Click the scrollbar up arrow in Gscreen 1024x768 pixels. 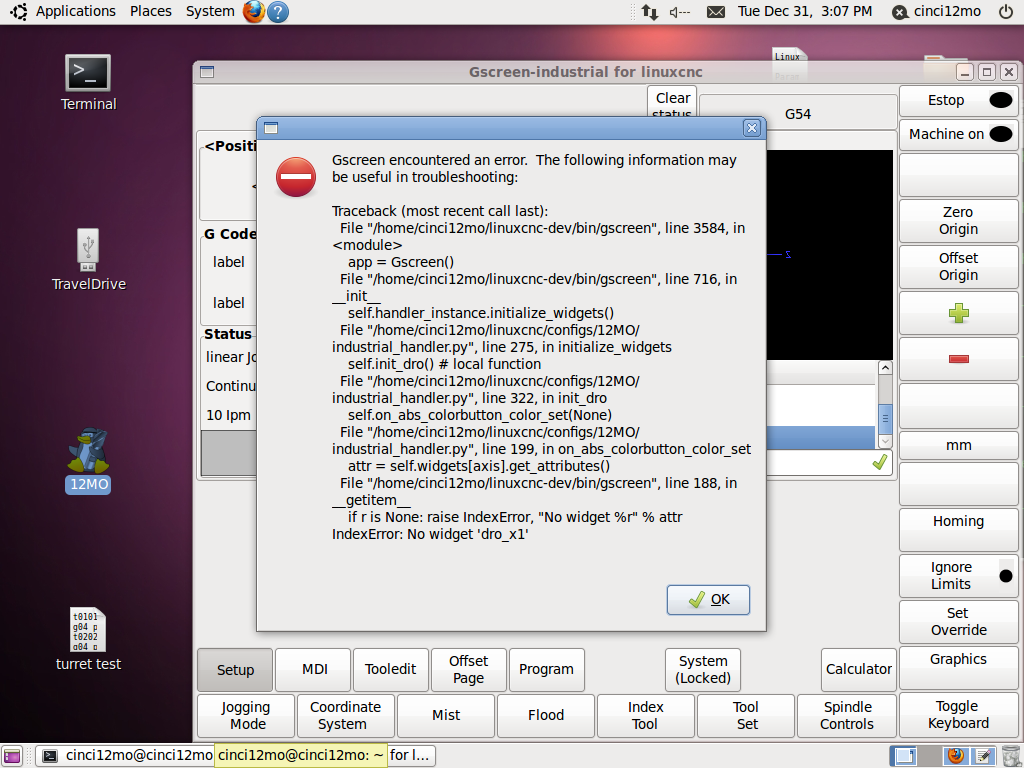[x=885, y=368]
